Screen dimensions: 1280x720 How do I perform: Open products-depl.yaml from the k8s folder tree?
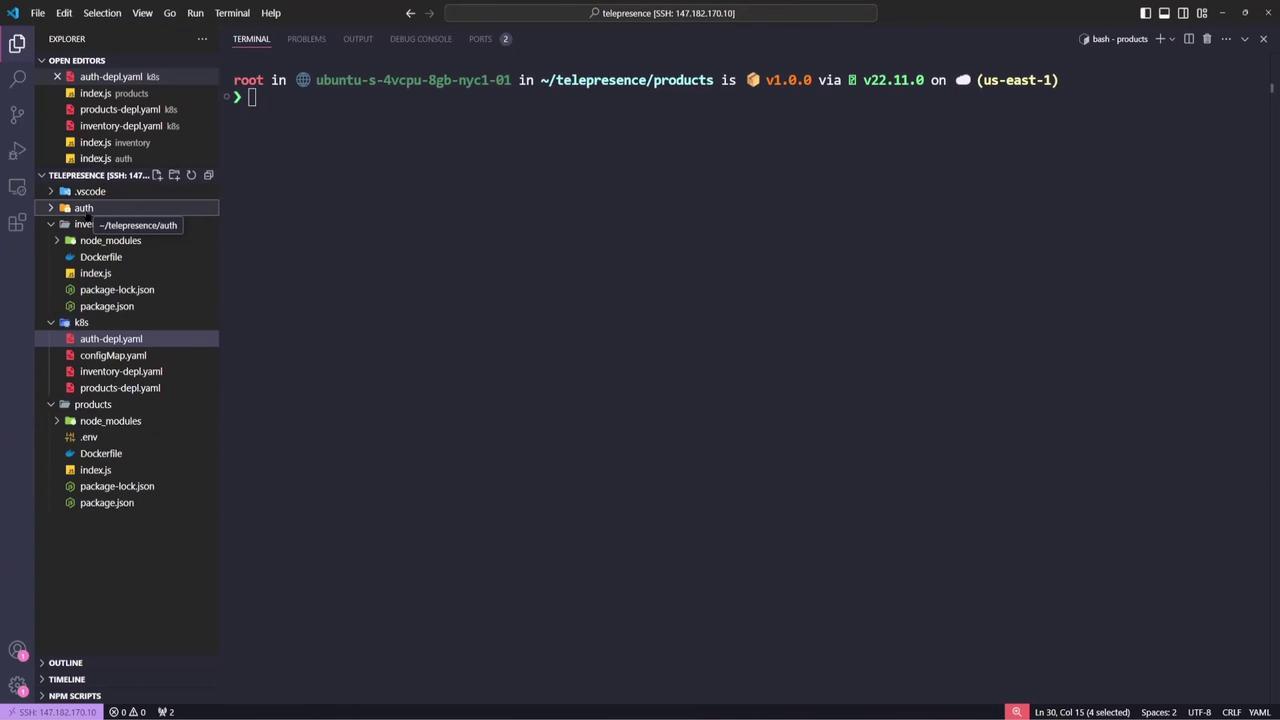pos(120,388)
